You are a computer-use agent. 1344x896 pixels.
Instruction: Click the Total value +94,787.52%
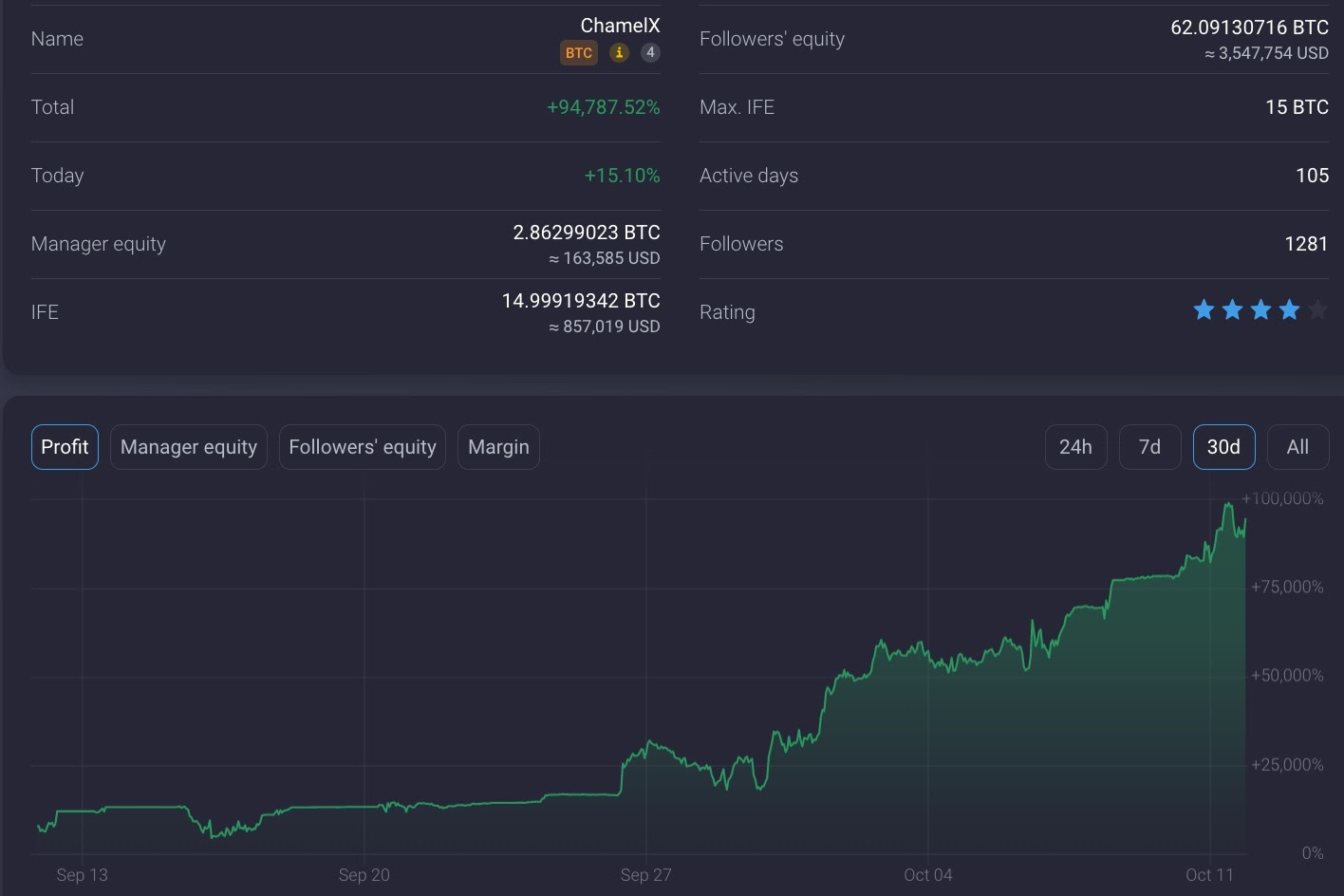pos(603,107)
